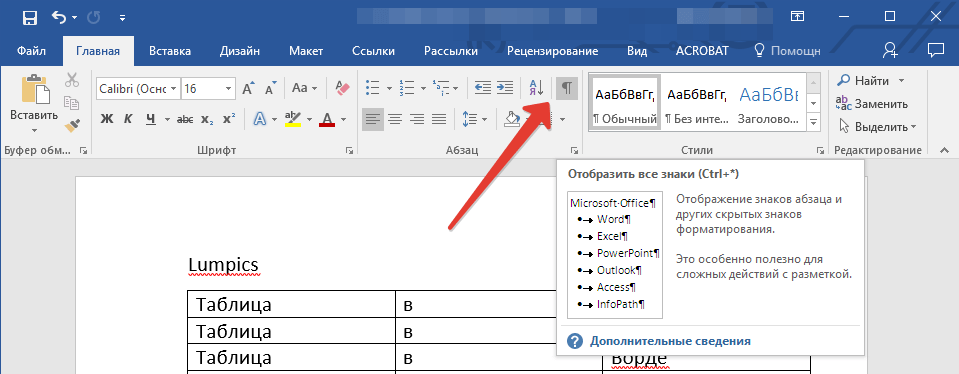Screen dimensions: 959x374
Task: Switch to the Вставка tab
Action: 170,51
